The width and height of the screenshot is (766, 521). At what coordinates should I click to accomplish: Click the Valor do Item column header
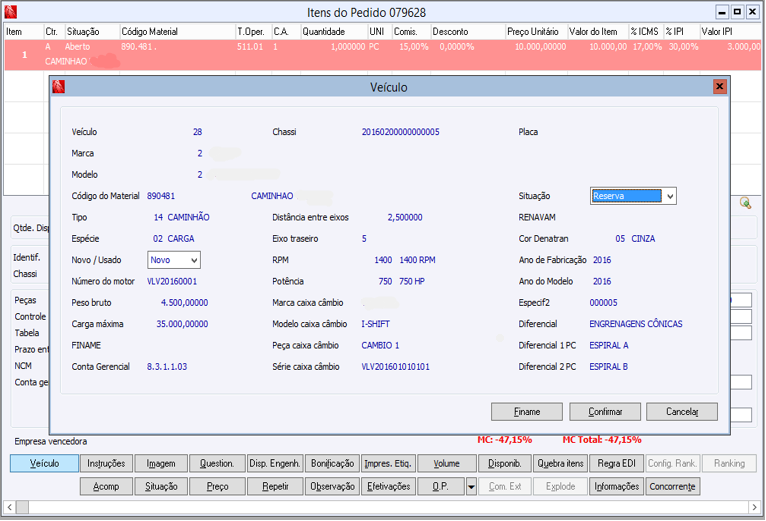coord(597,32)
